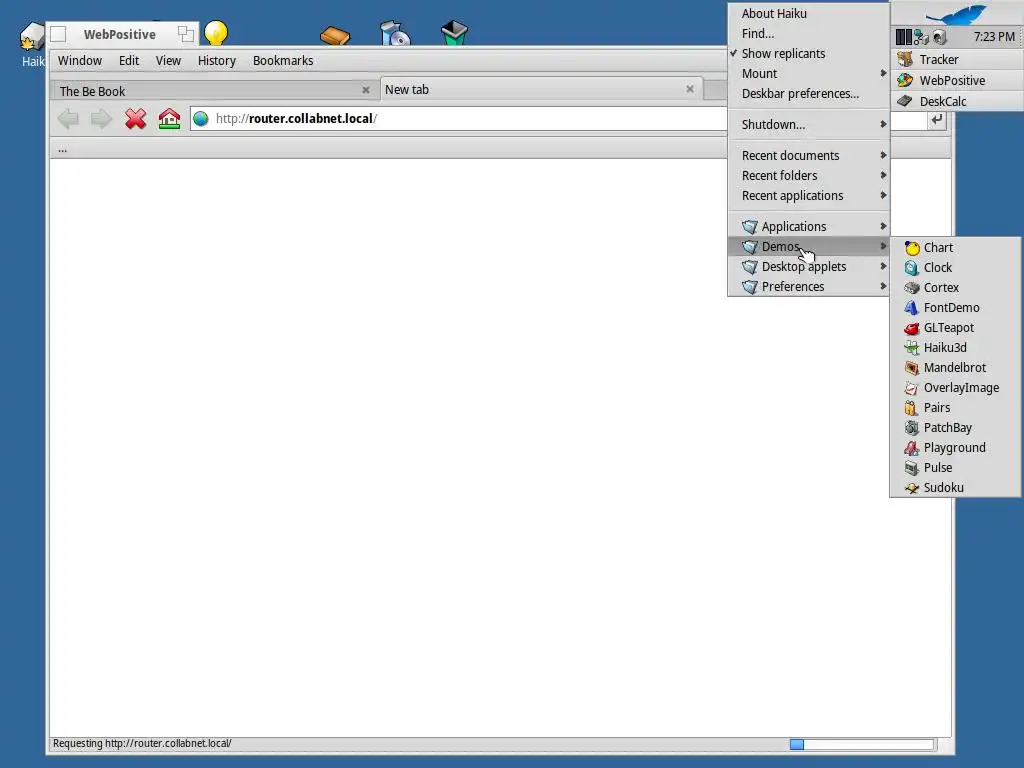Open PatchBay from Demos
The width and height of the screenshot is (1024, 768).
[955, 428]
